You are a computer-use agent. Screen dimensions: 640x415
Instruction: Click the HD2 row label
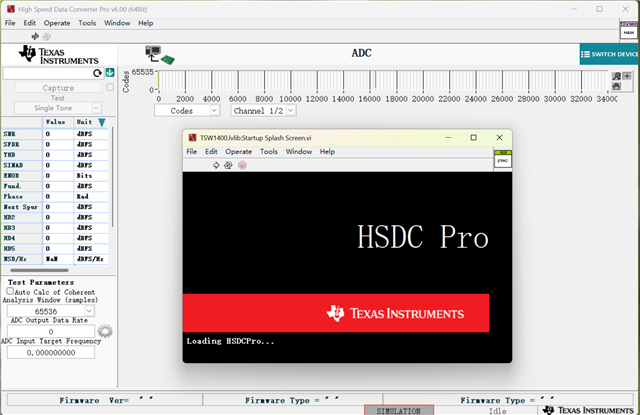[x=9, y=217]
